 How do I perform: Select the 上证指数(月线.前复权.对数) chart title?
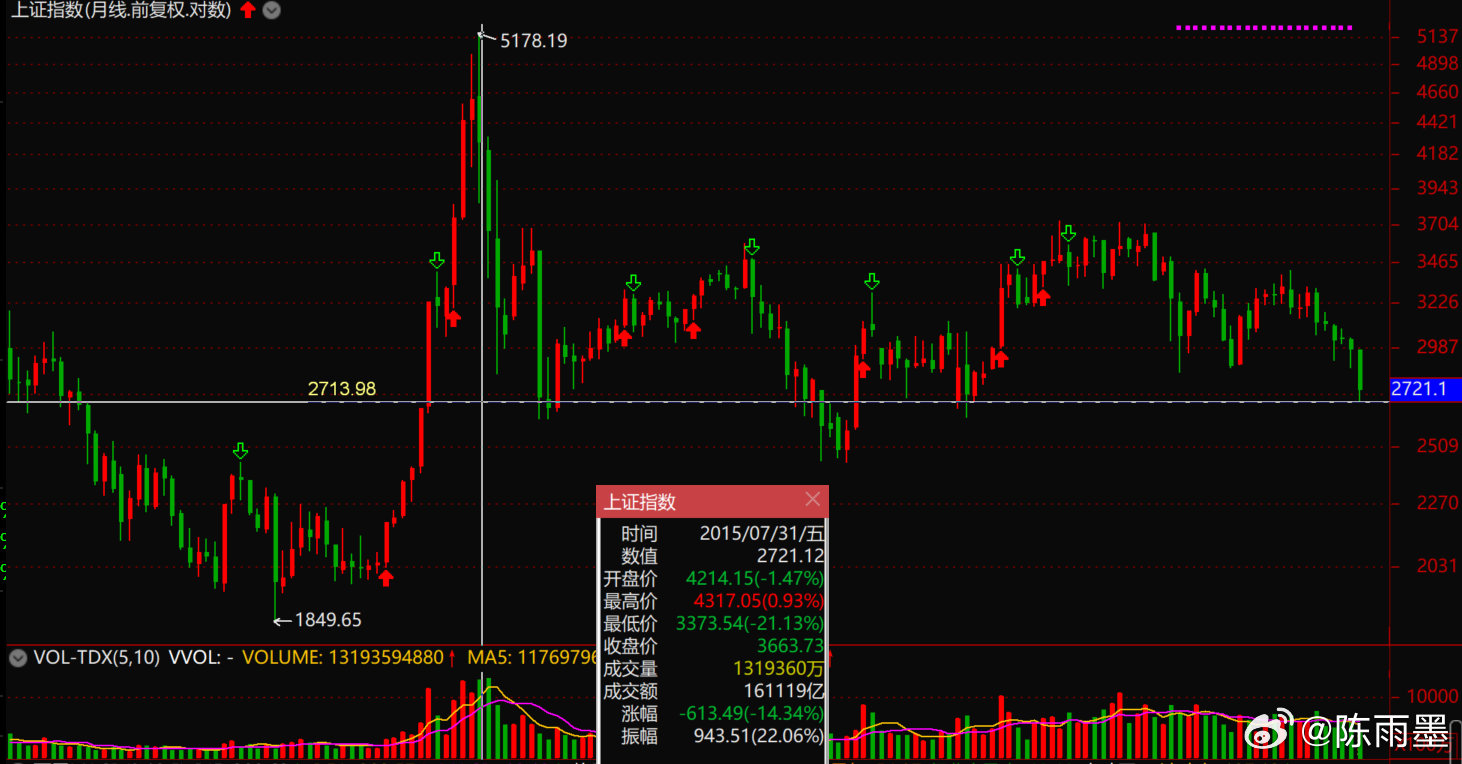(x=121, y=11)
